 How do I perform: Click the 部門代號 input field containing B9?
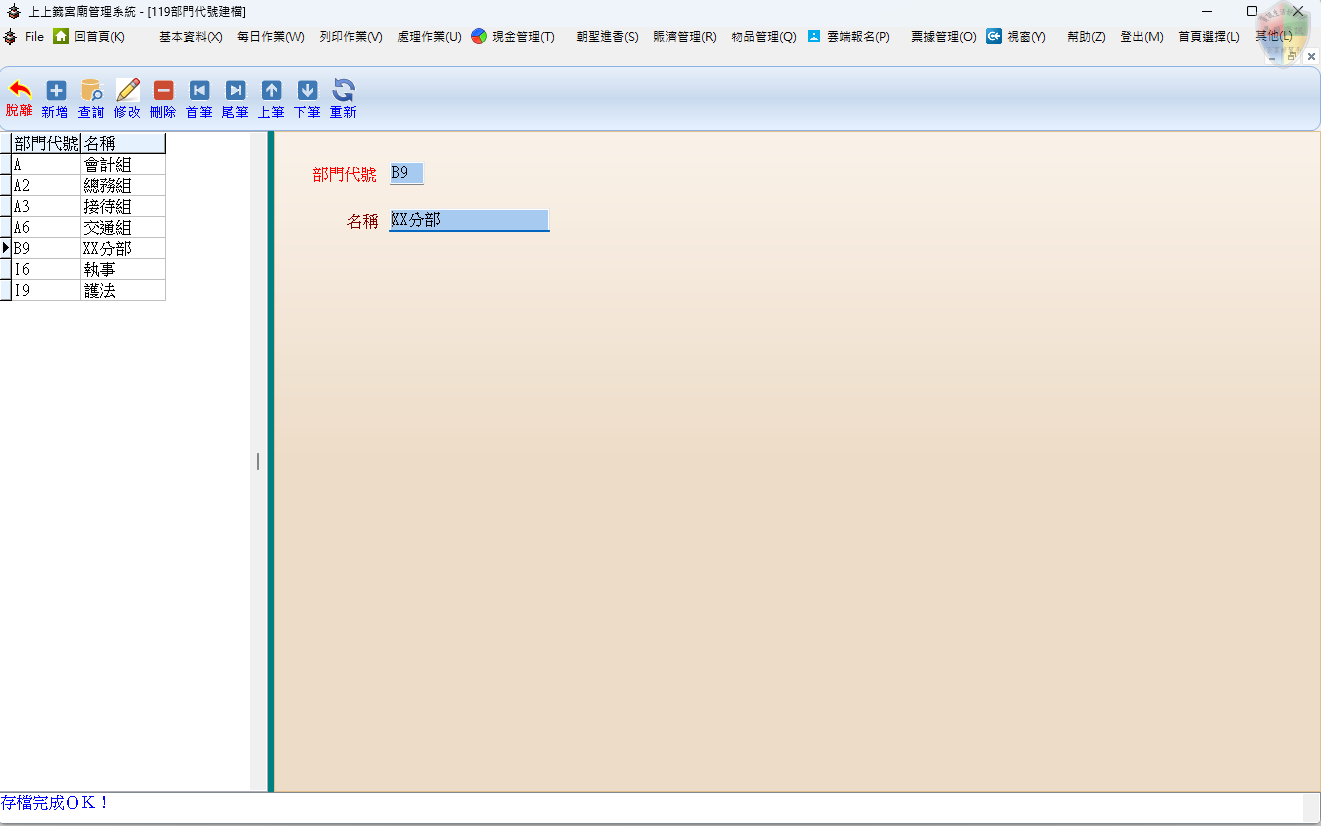[406, 174]
